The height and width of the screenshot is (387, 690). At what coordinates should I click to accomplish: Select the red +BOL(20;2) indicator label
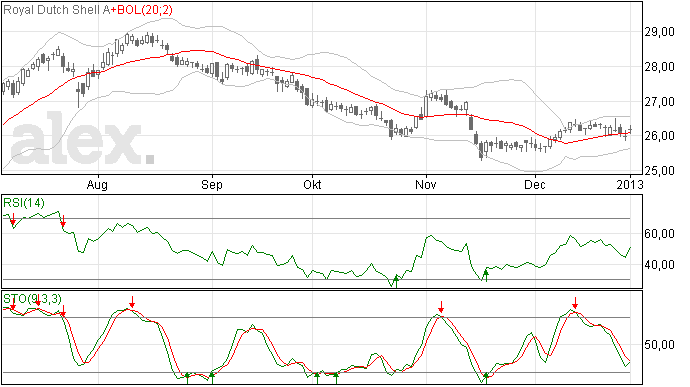pos(141,10)
